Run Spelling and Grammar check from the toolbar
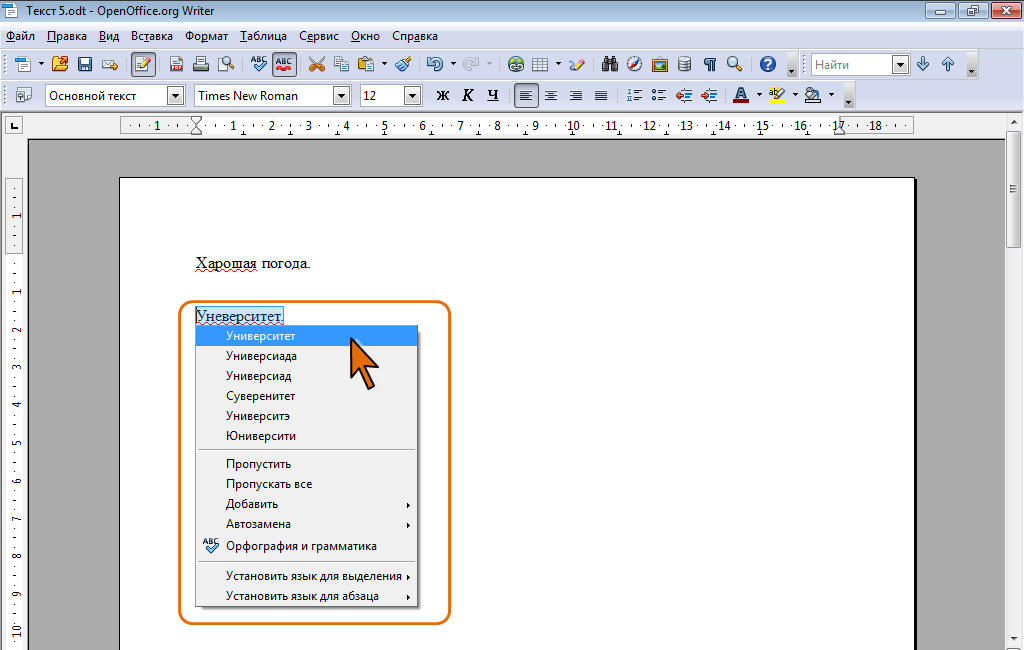Screen dimensions: 1024x650 click(x=259, y=64)
